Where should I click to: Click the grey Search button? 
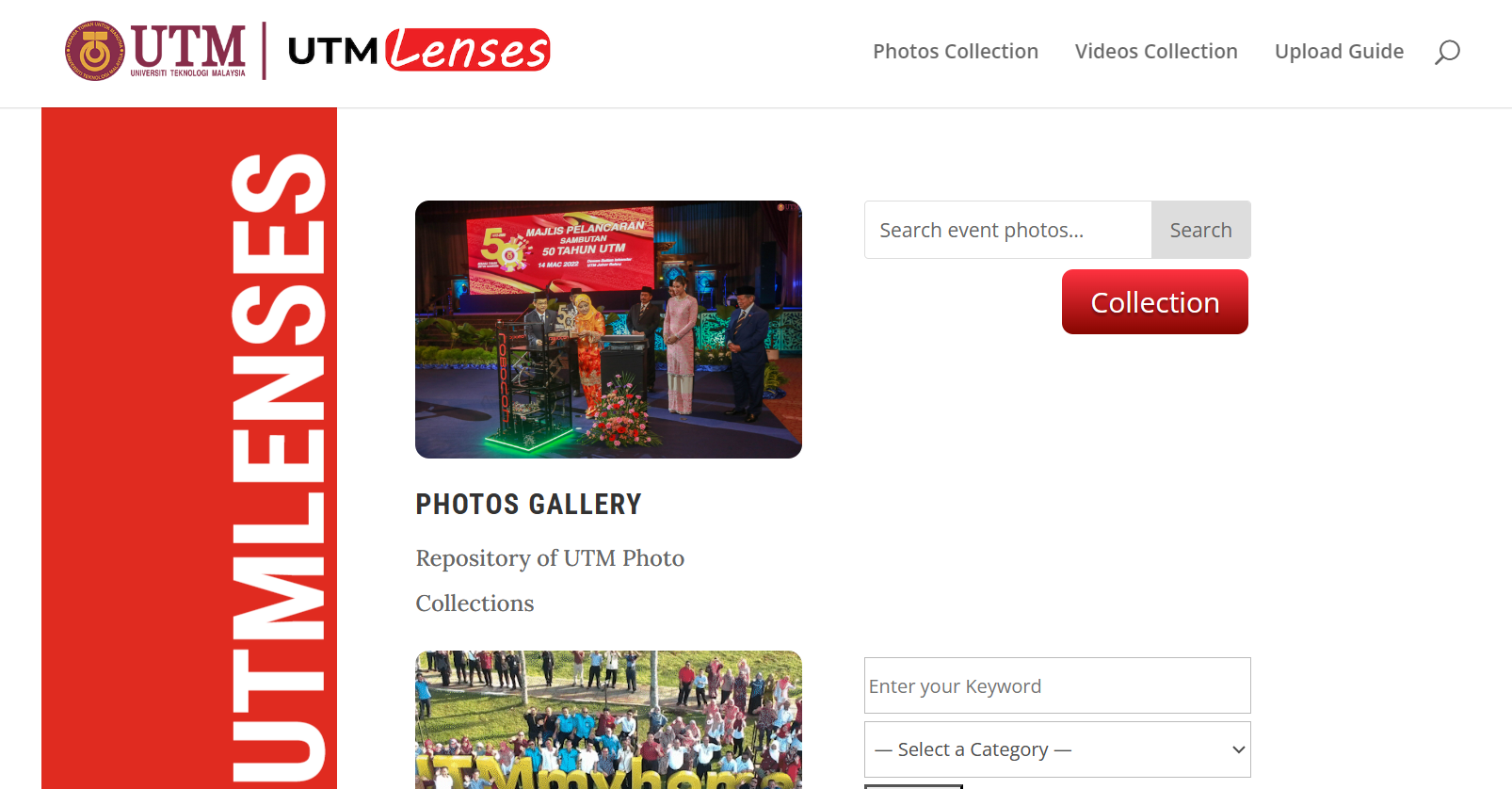1200,230
